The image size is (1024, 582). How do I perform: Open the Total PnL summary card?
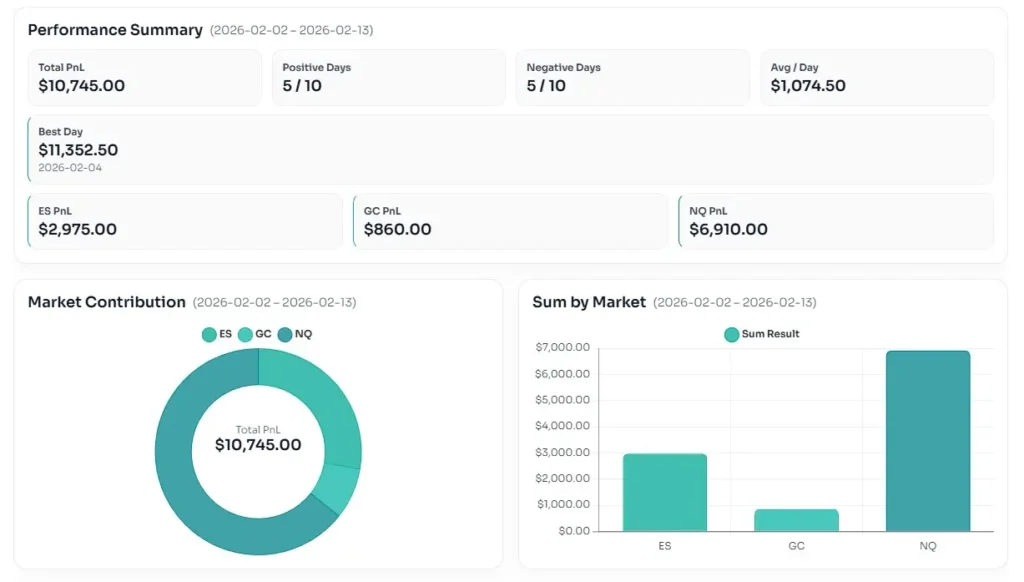[145, 78]
